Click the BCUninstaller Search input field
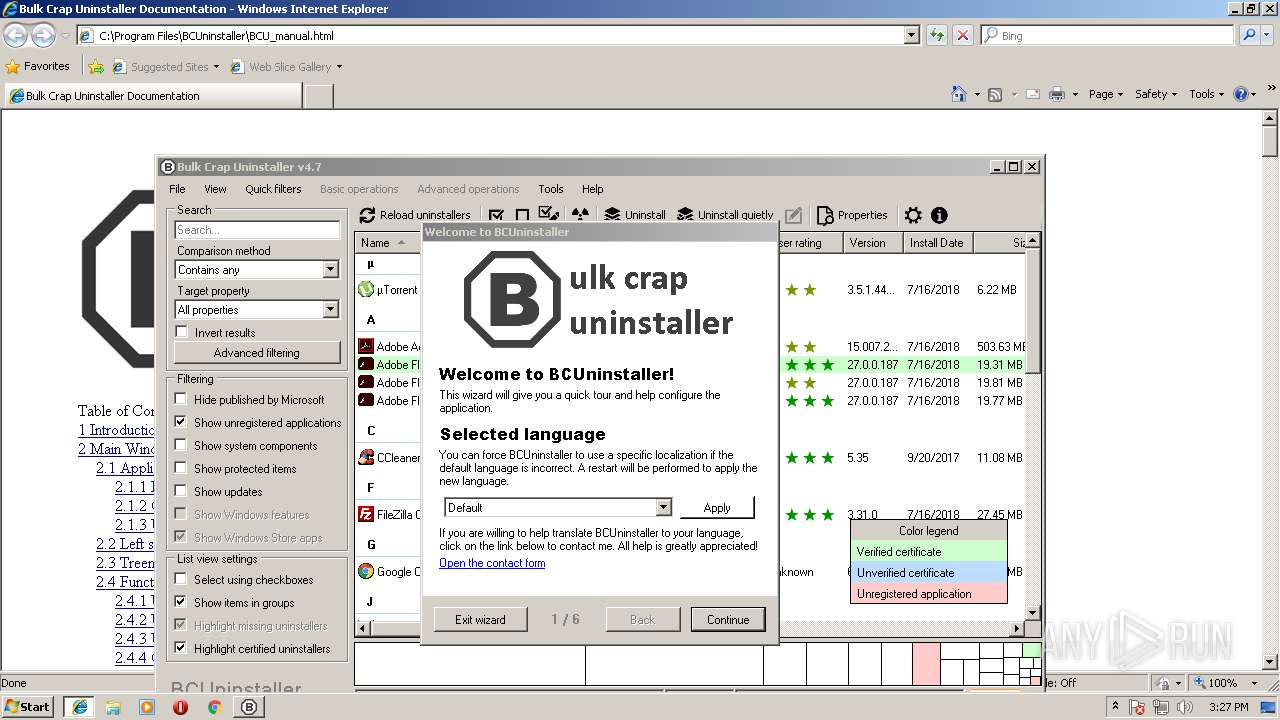Image resolution: width=1280 pixels, height=720 pixels. point(257,230)
